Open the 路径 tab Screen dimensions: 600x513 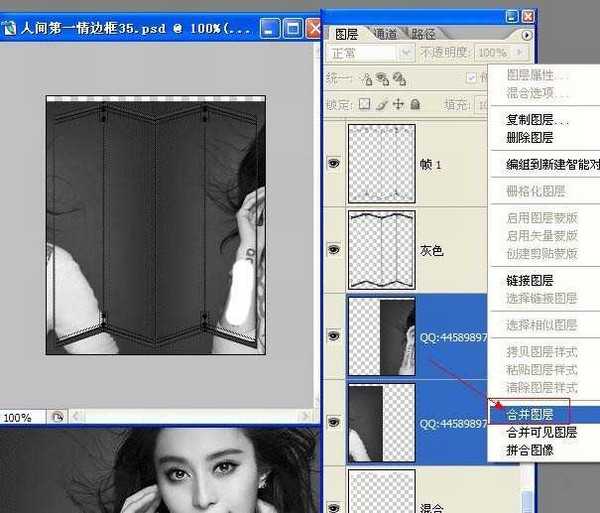[424, 34]
